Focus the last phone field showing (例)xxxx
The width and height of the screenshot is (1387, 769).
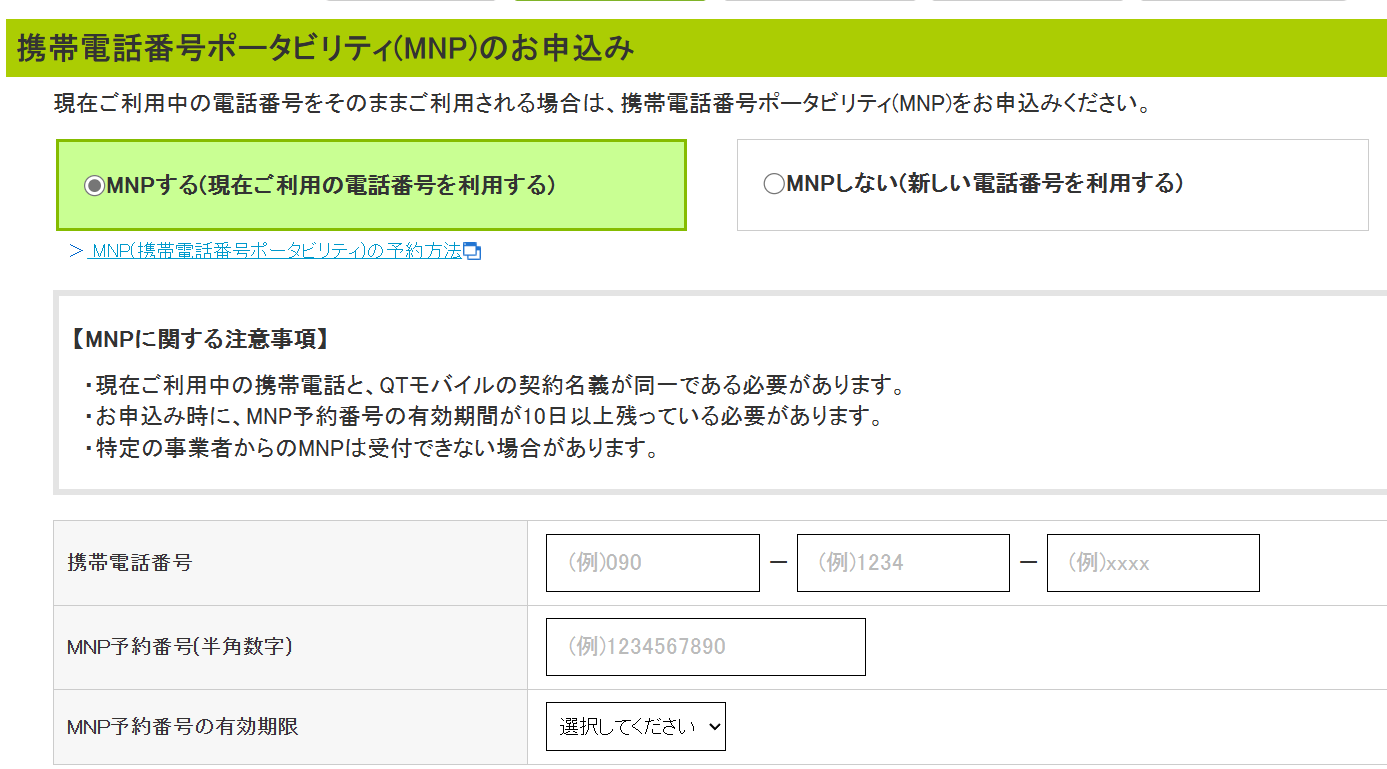1152,563
